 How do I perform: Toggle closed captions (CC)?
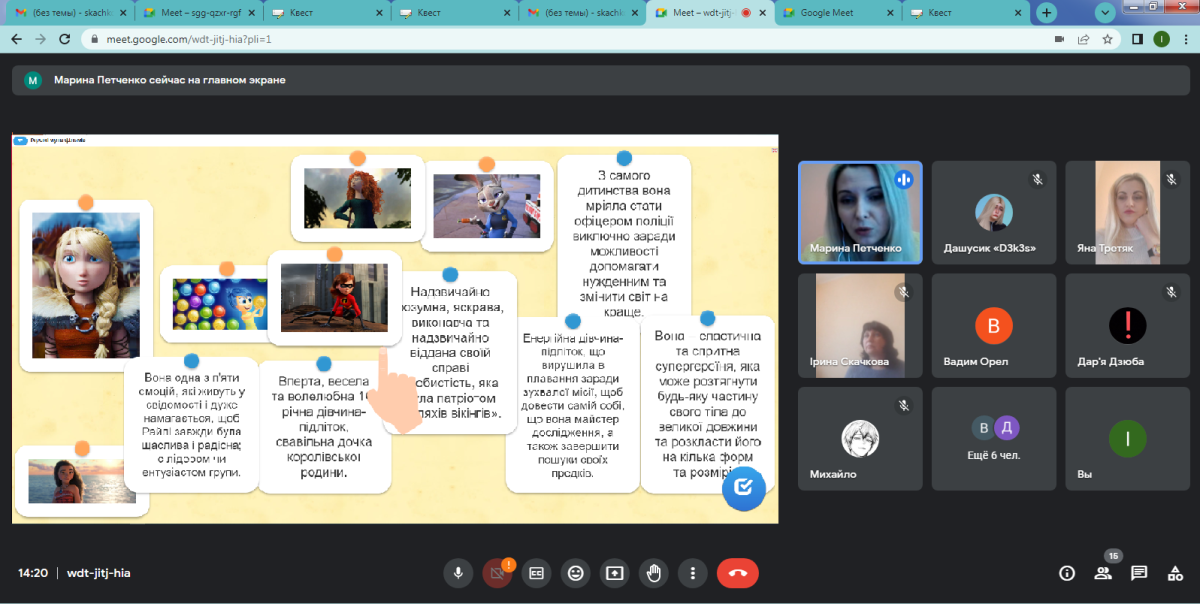point(537,573)
